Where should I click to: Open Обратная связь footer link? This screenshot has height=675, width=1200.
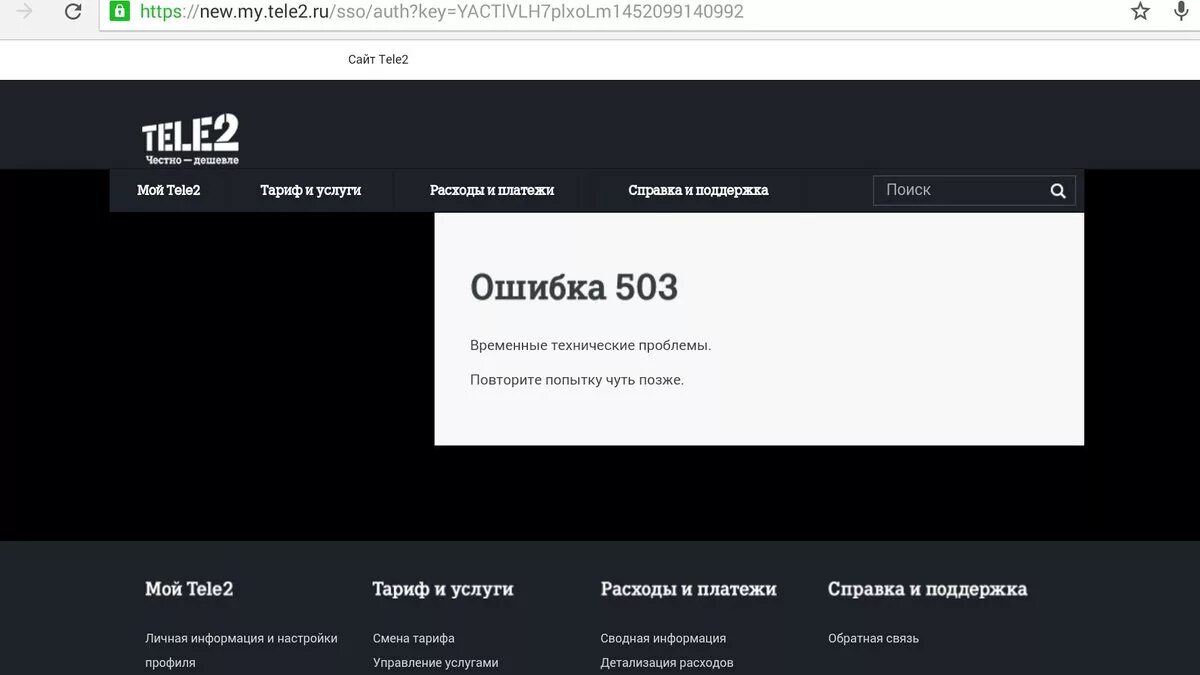click(873, 638)
